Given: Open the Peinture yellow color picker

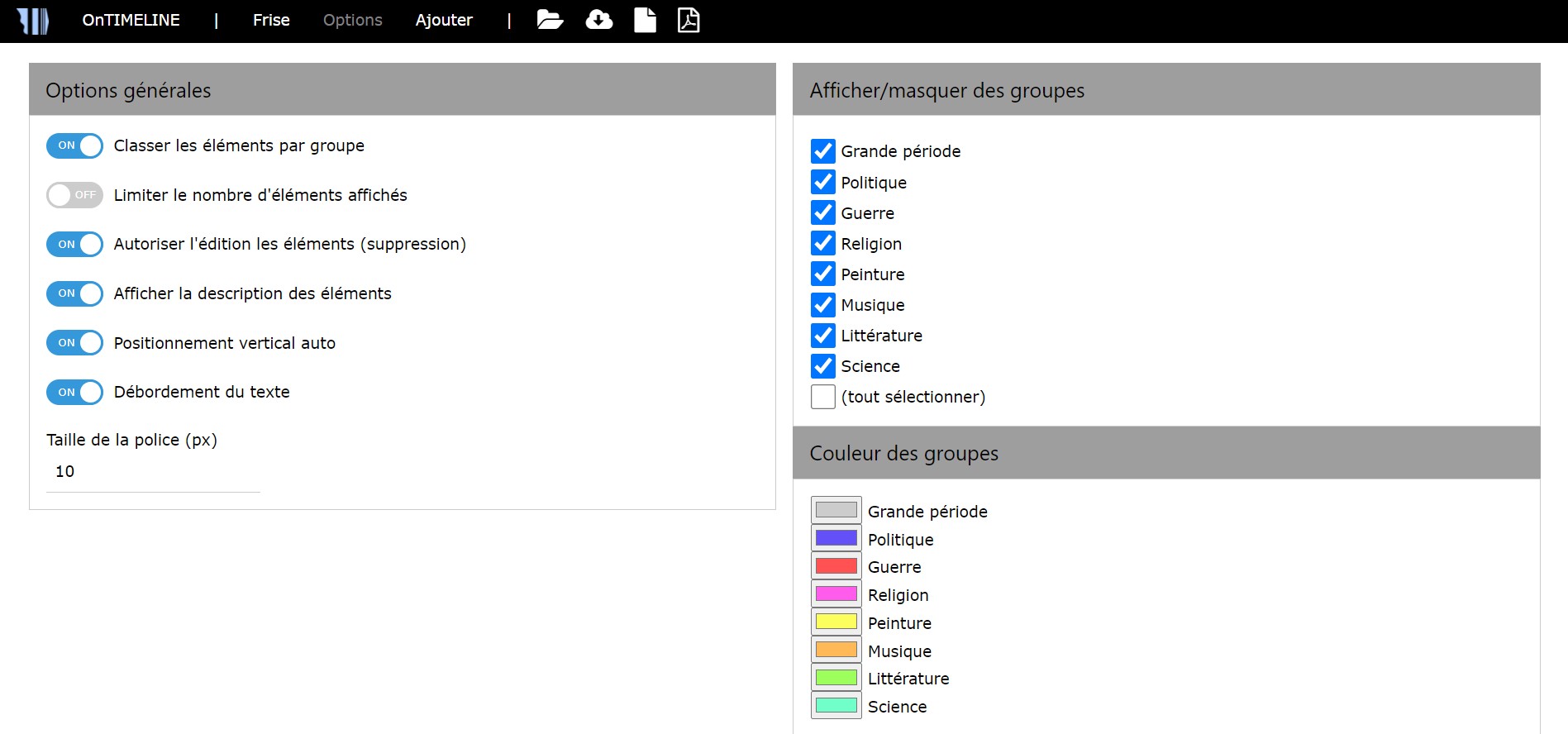Looking at the screenshot, I should pos(836,622).
